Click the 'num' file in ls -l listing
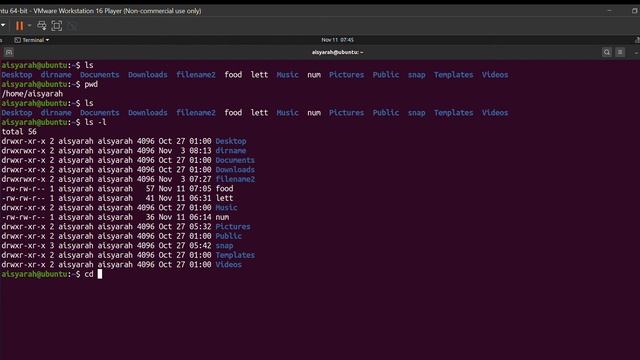 222,217
